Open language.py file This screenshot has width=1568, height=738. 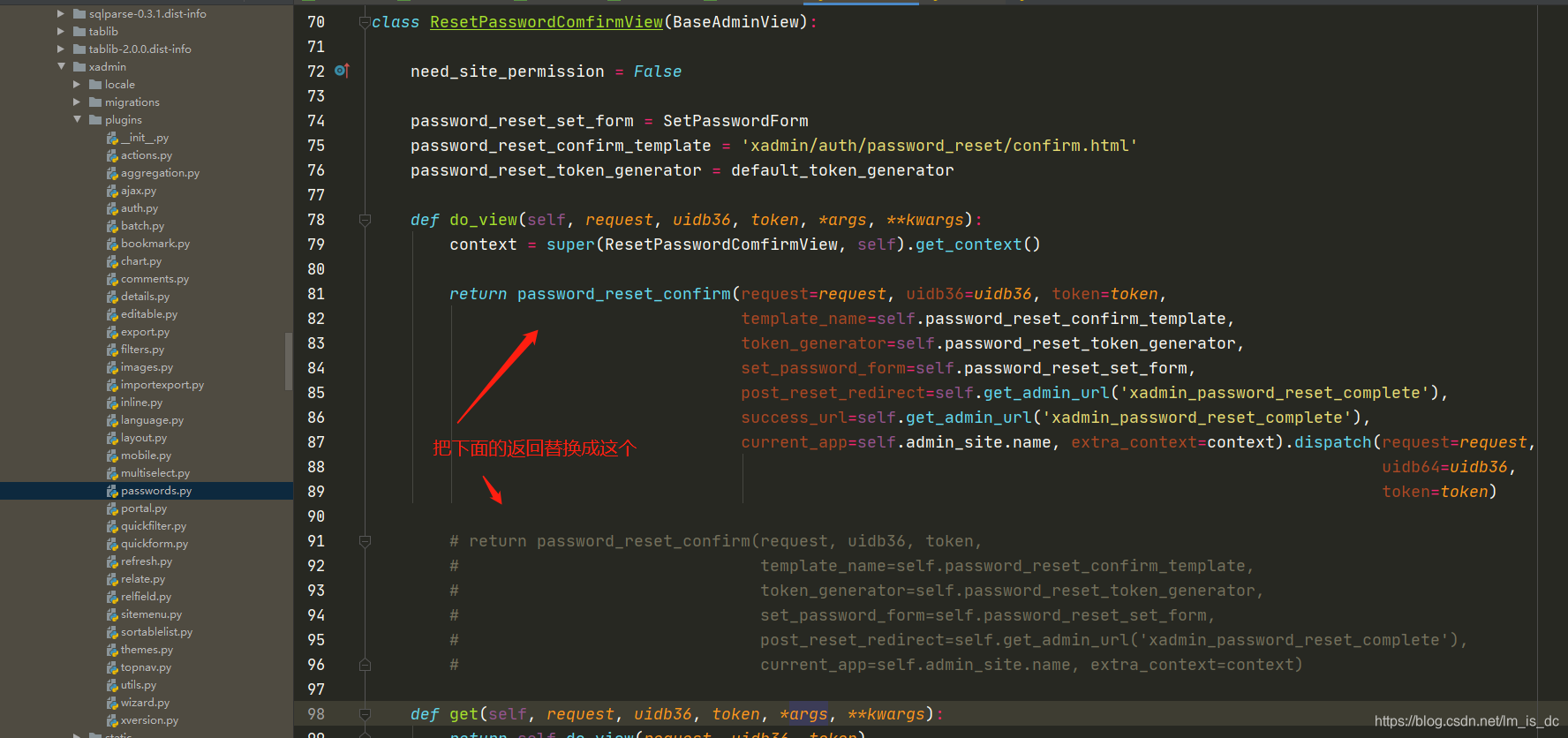pos(152,420)
